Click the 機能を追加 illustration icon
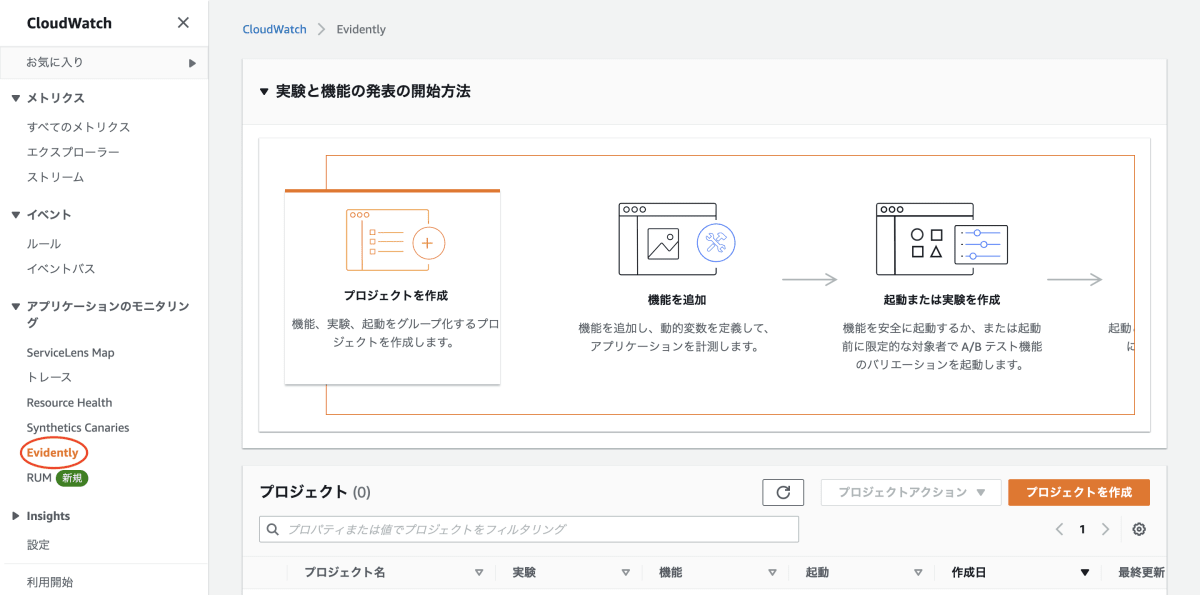1200x595 pixels. pos(678,239)
